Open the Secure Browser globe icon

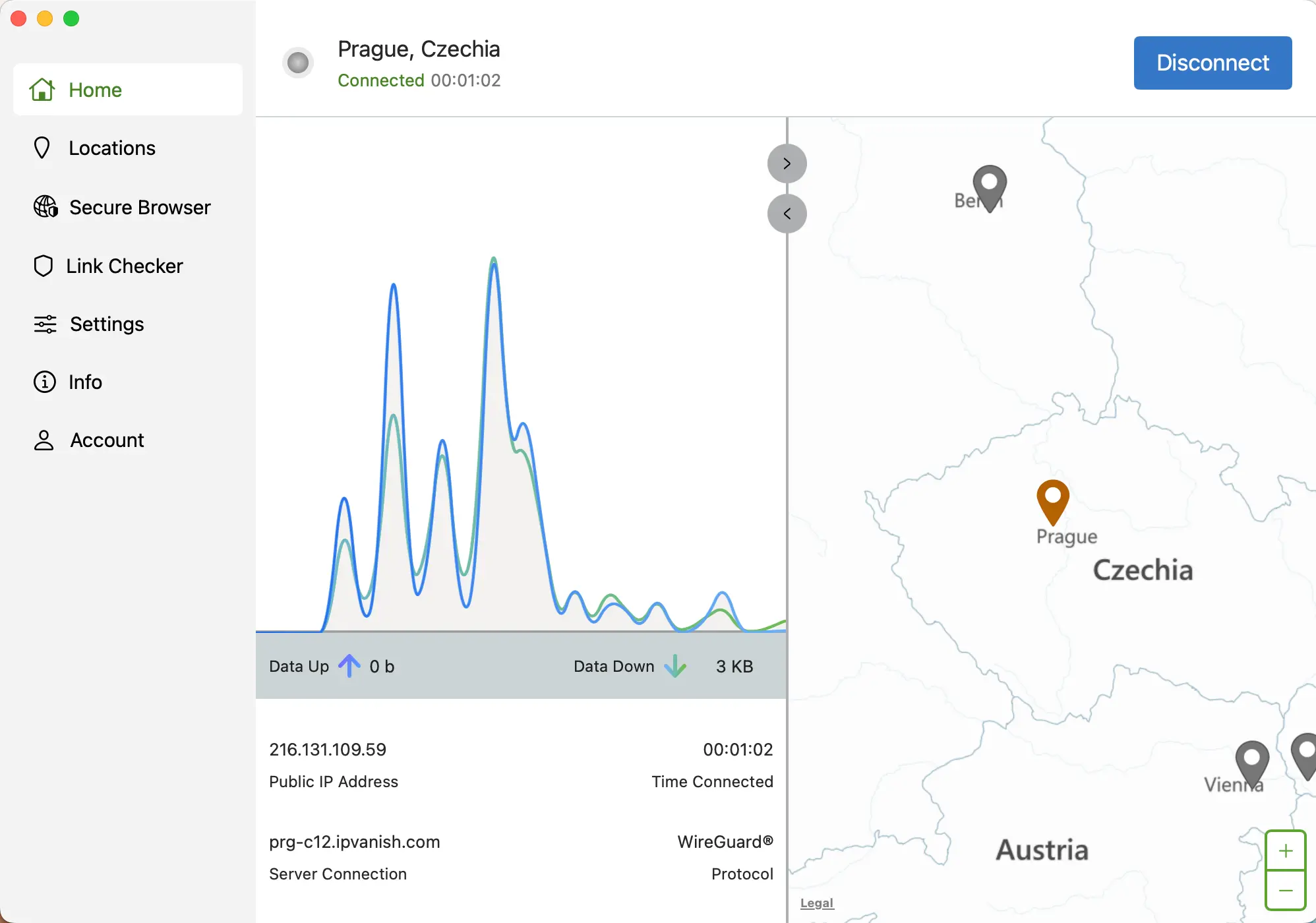coord(44,206)
